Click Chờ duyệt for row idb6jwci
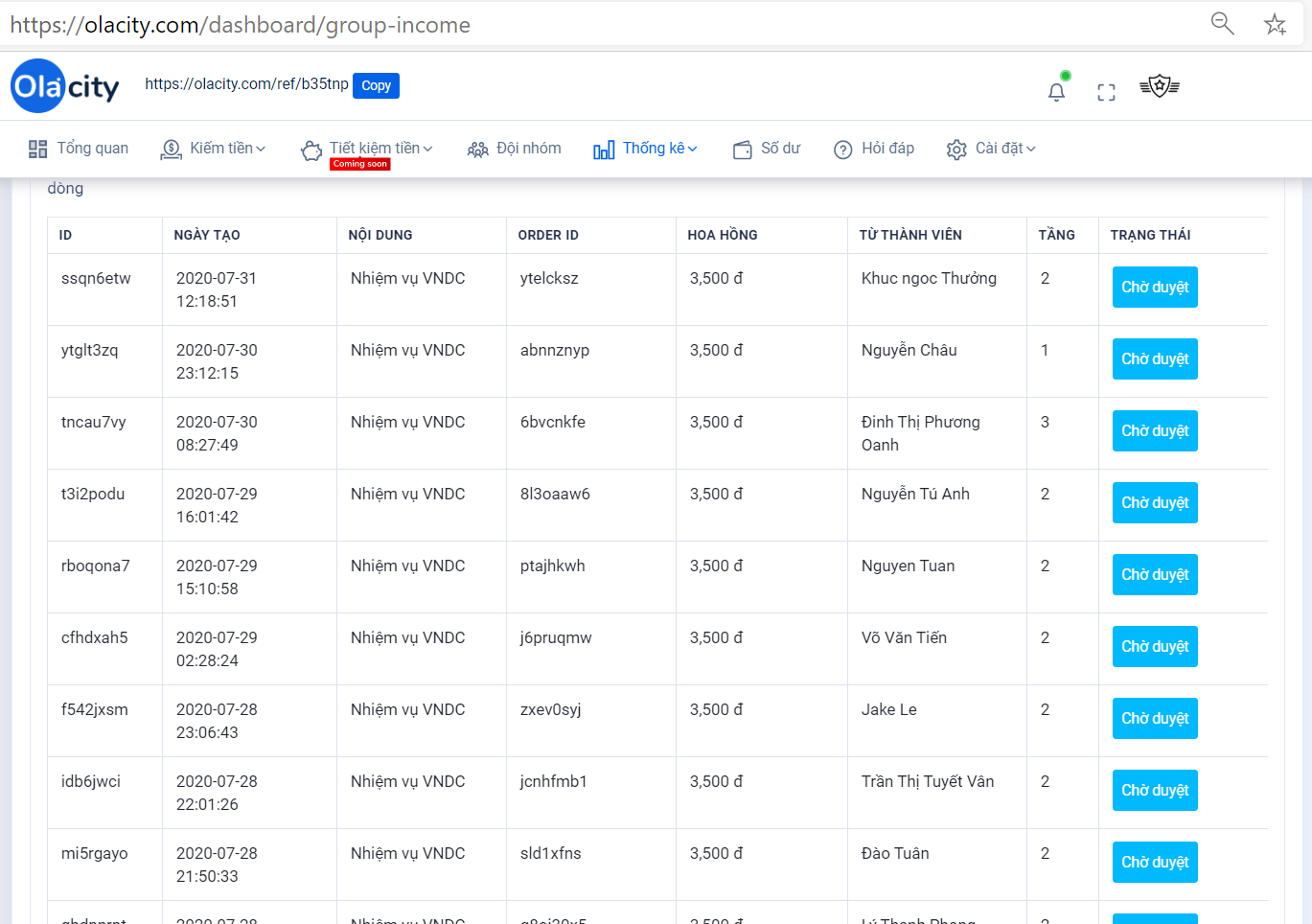Viewport: 1312px width, 924px height. click(1155, 791)
